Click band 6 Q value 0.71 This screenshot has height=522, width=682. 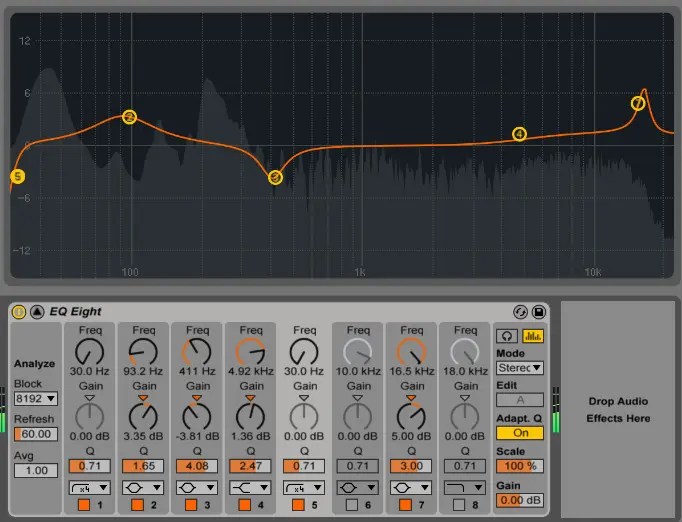tap(358, 466)
